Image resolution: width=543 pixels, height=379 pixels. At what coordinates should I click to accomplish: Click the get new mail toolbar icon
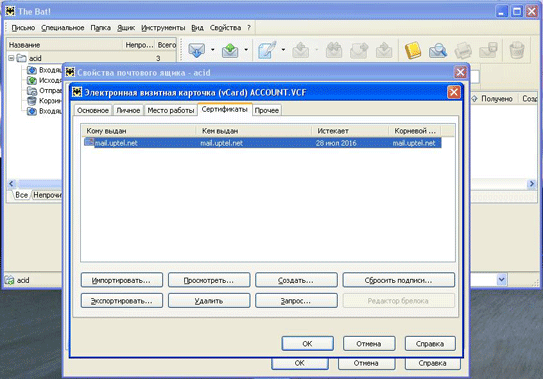click(x=196, y=50)
